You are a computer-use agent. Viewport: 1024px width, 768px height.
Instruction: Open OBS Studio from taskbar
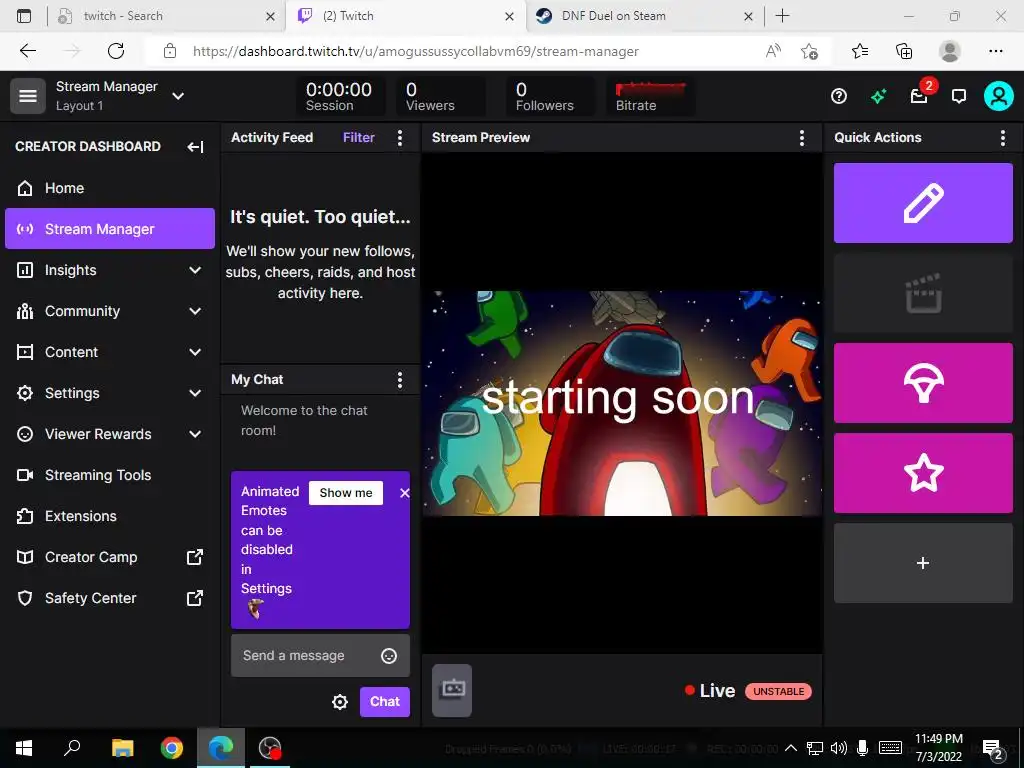[270, 748]
